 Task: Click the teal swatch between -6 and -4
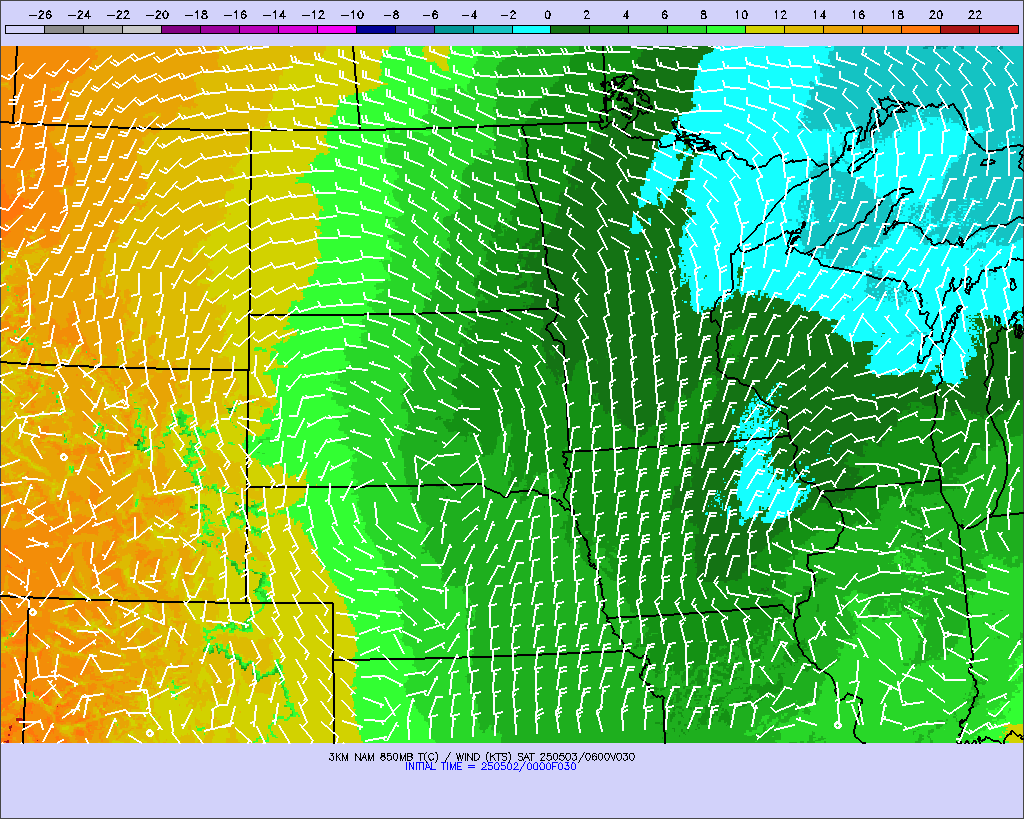click(x=454, y=29)
